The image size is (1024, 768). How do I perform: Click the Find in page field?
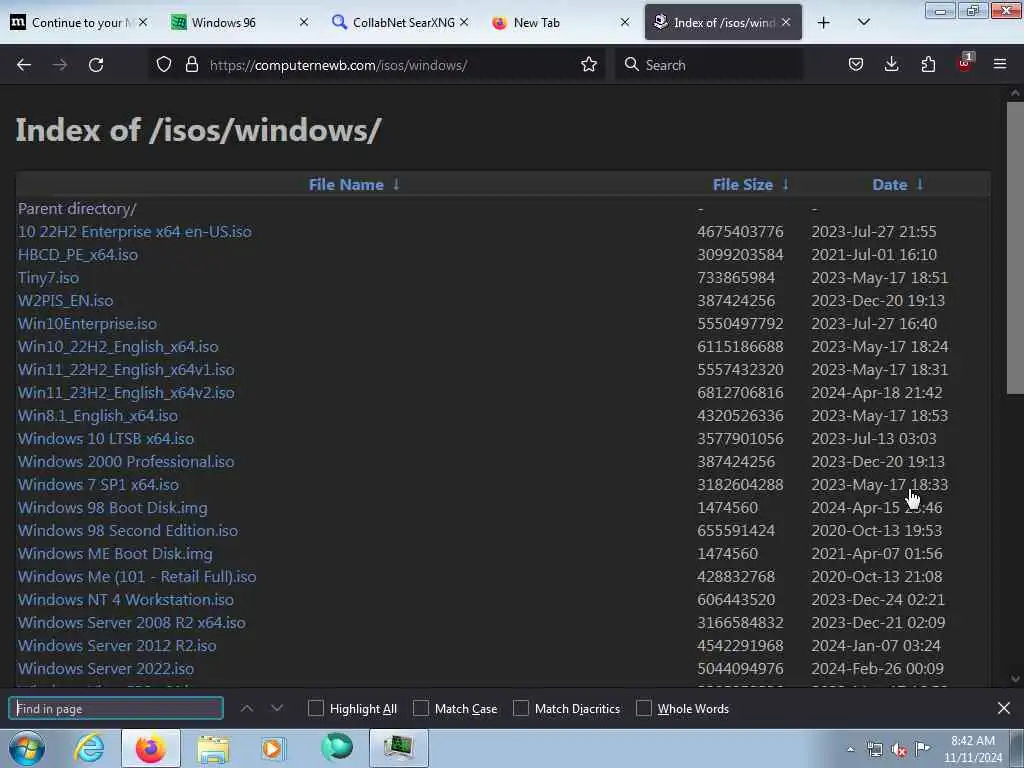116,709
